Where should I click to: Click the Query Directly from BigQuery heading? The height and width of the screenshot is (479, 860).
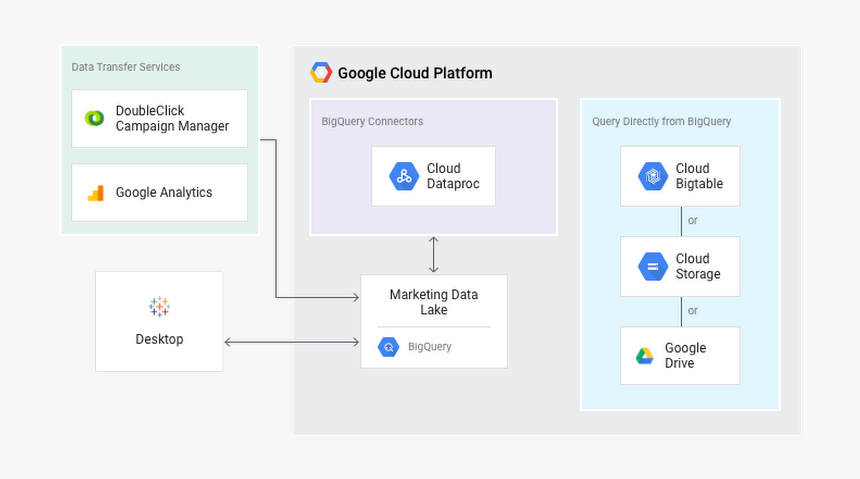(661, 121)
